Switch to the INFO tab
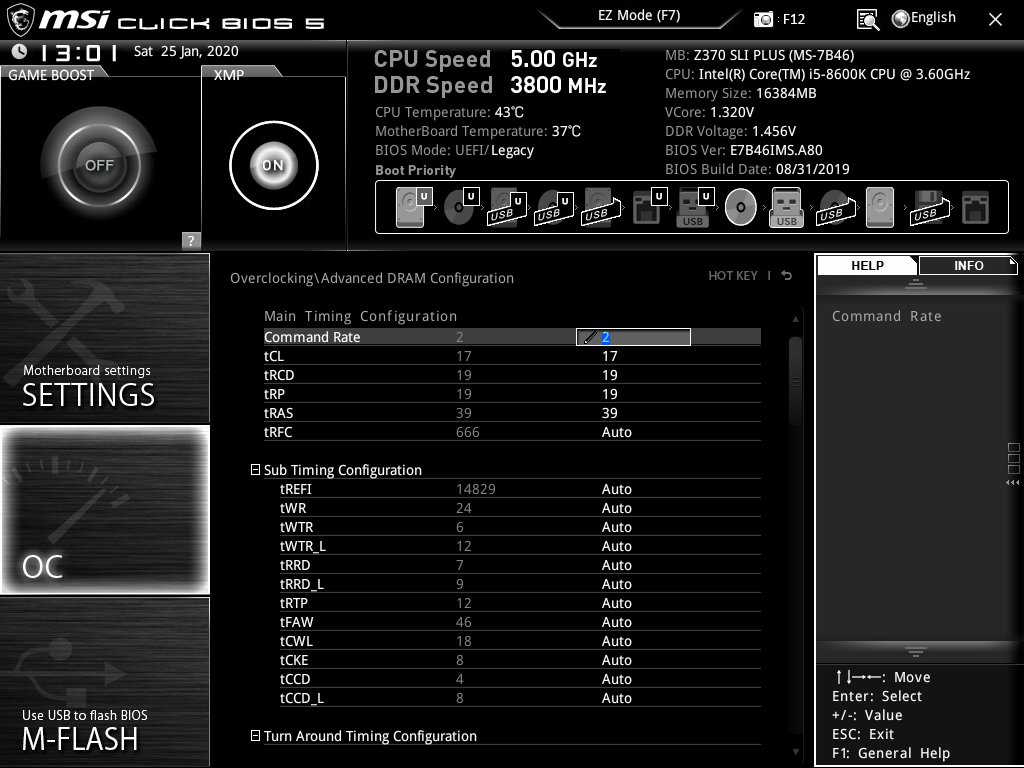 pos(968,265)
